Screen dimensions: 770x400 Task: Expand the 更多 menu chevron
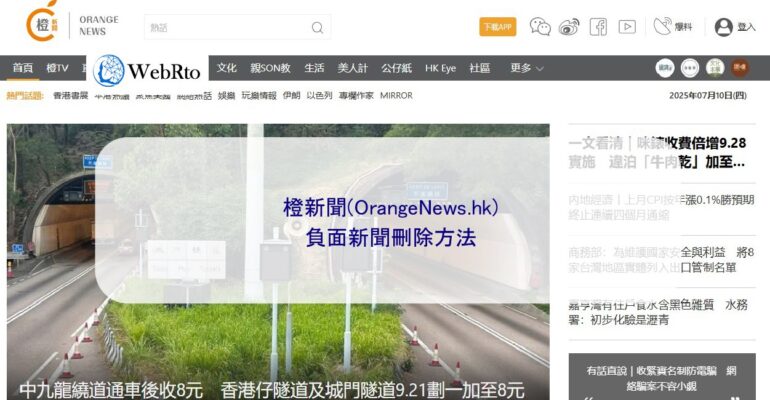(540, 69)
